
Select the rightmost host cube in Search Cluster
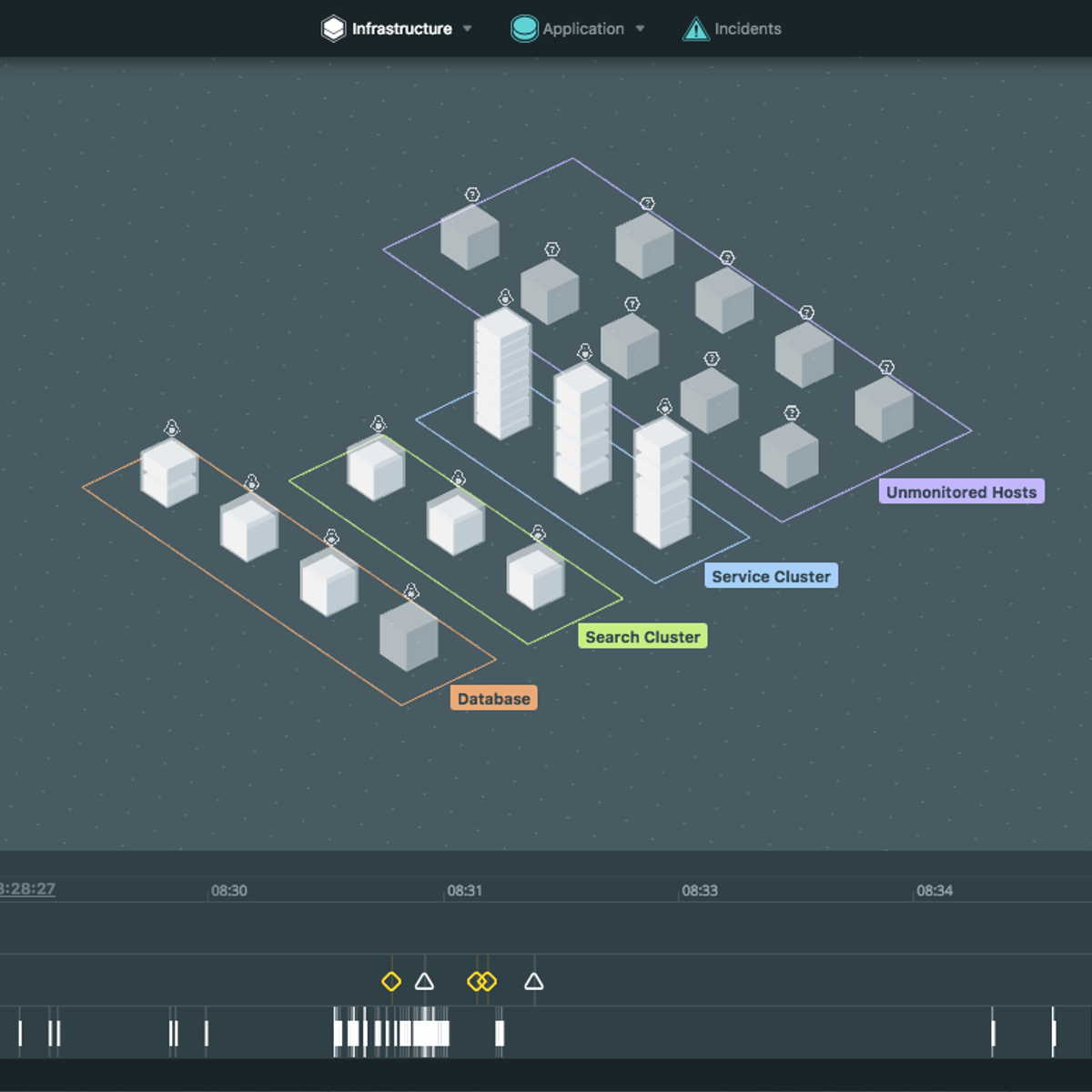[535, 577]
